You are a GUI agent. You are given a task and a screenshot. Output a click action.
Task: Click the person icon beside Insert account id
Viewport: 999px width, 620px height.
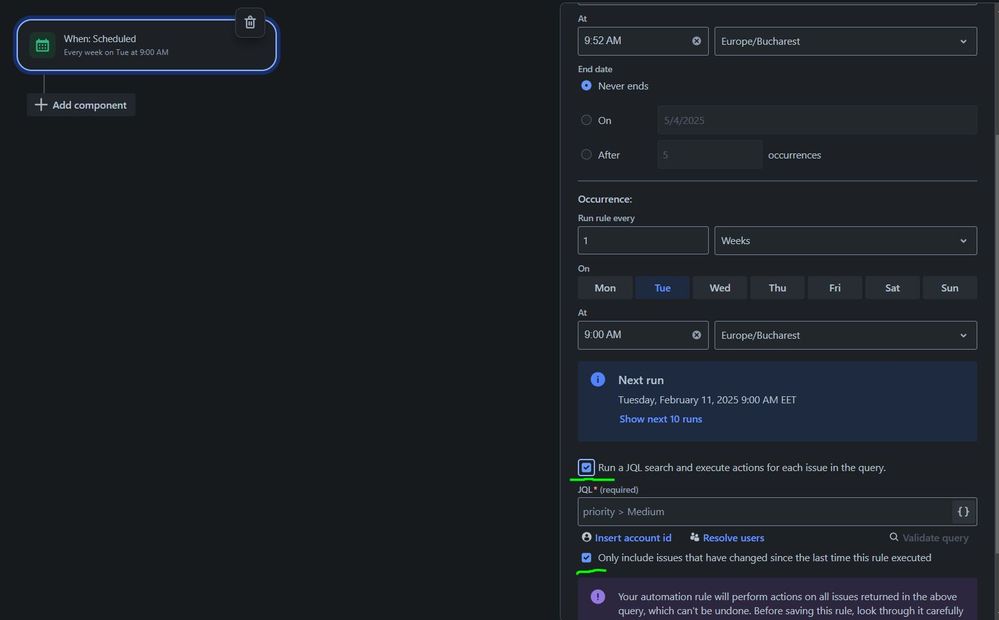point(586,537)
